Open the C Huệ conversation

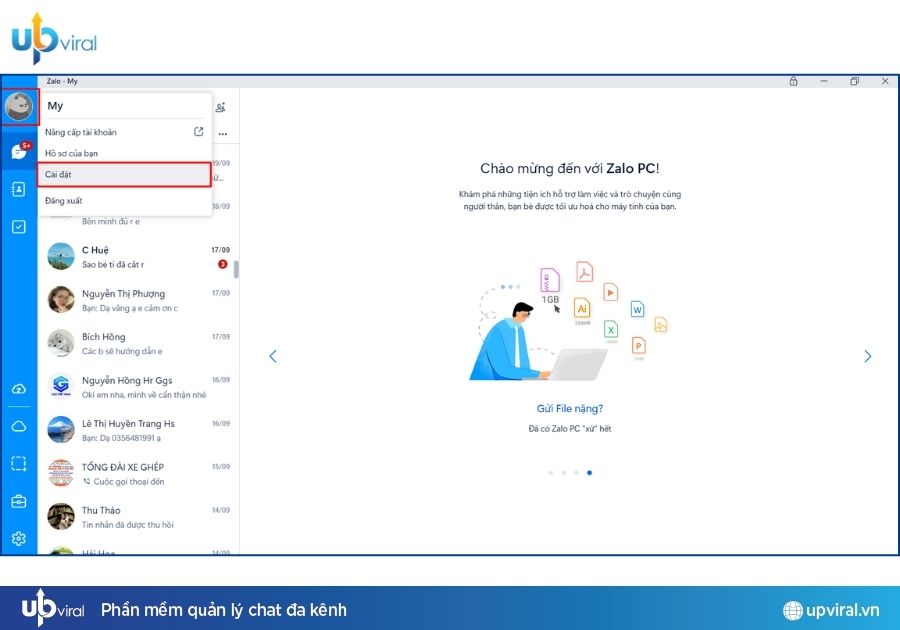pos(138,256)
